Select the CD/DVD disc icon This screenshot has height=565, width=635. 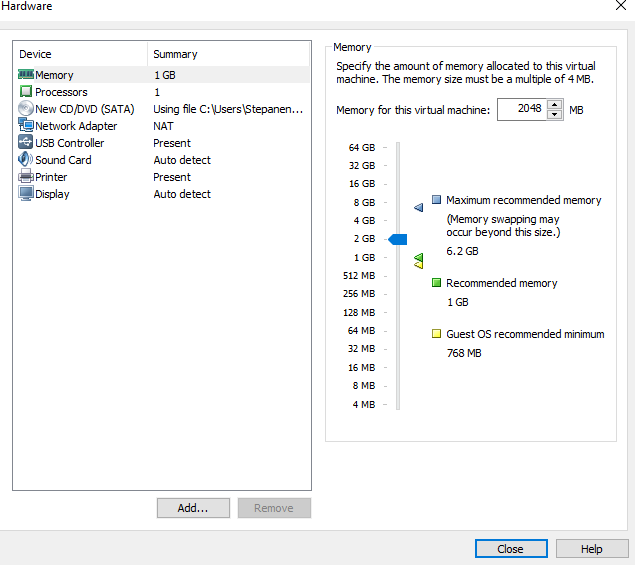point(26,109)
